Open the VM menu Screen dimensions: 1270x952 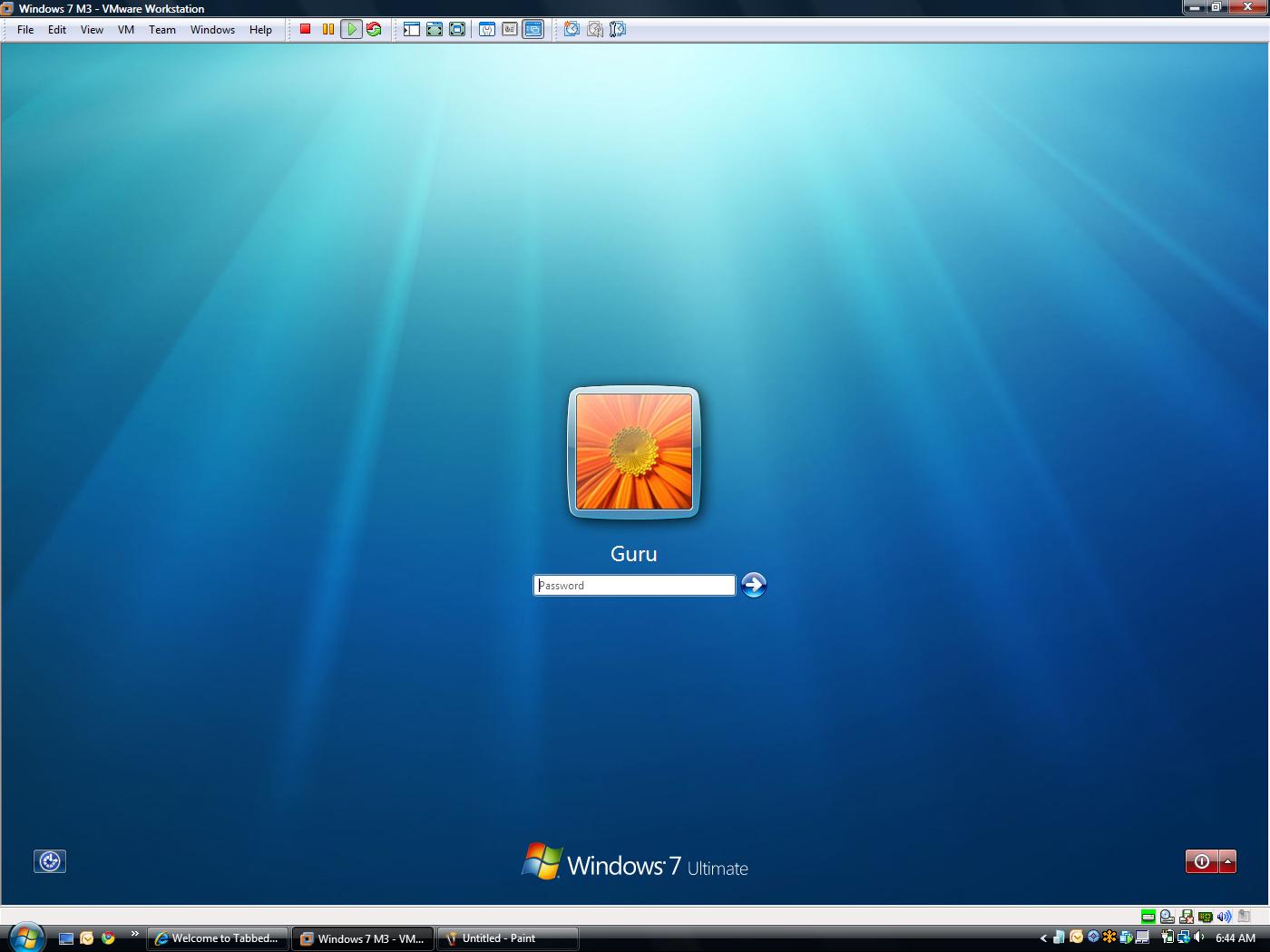(x=126, y=29)
